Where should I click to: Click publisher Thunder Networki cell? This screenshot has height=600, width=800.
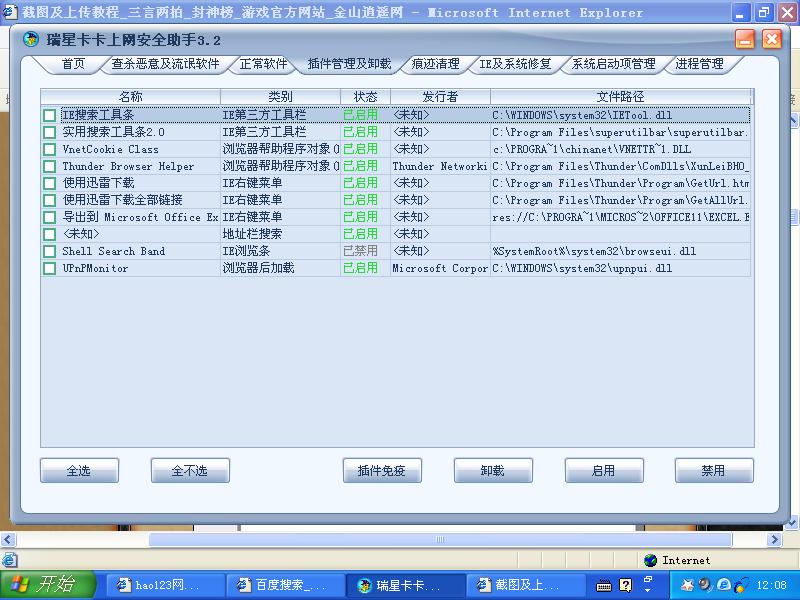(x=440, y=166)
